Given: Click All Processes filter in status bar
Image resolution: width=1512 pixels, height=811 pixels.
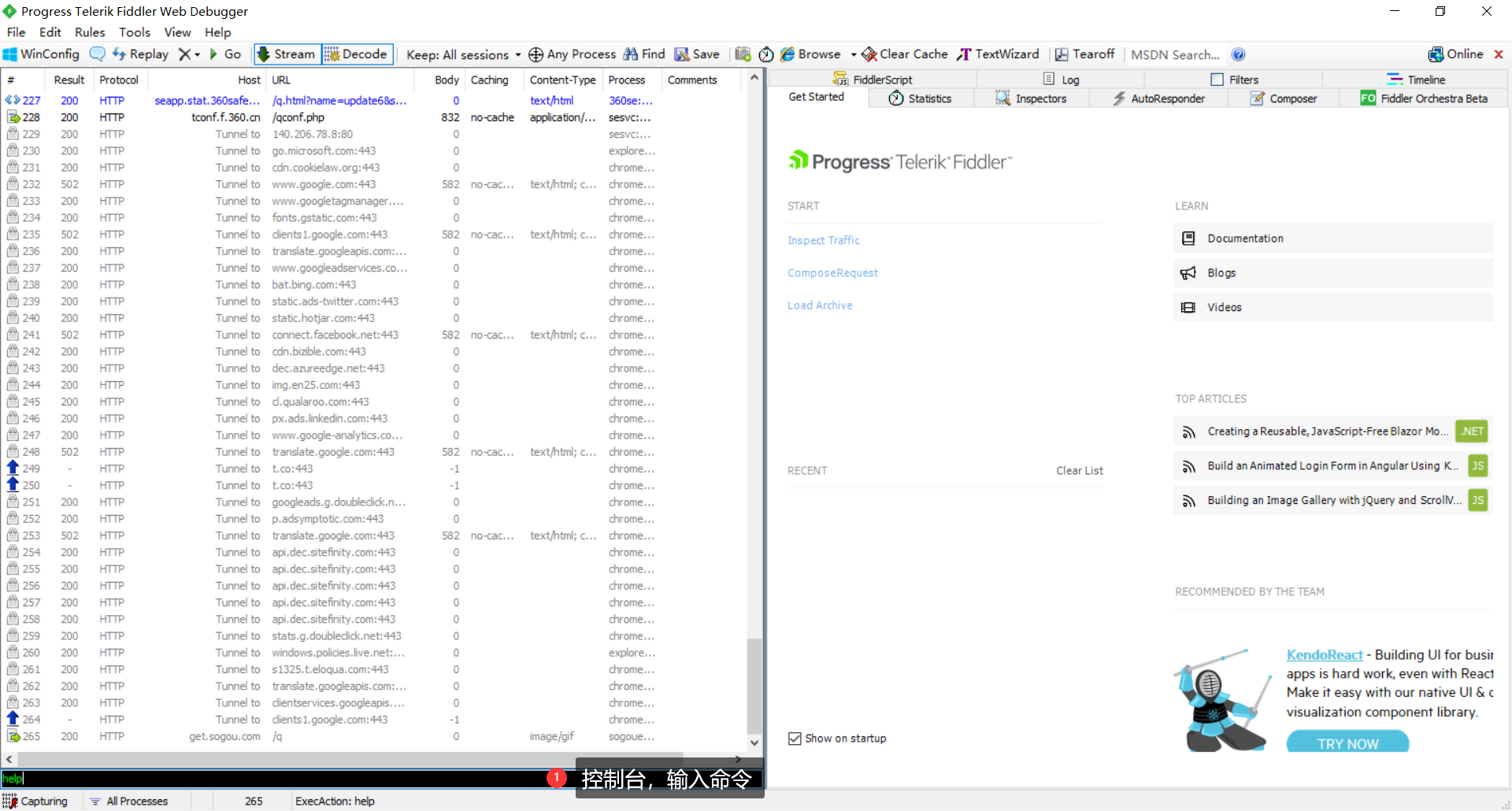Looking at the screenshot, I should 128,801.
